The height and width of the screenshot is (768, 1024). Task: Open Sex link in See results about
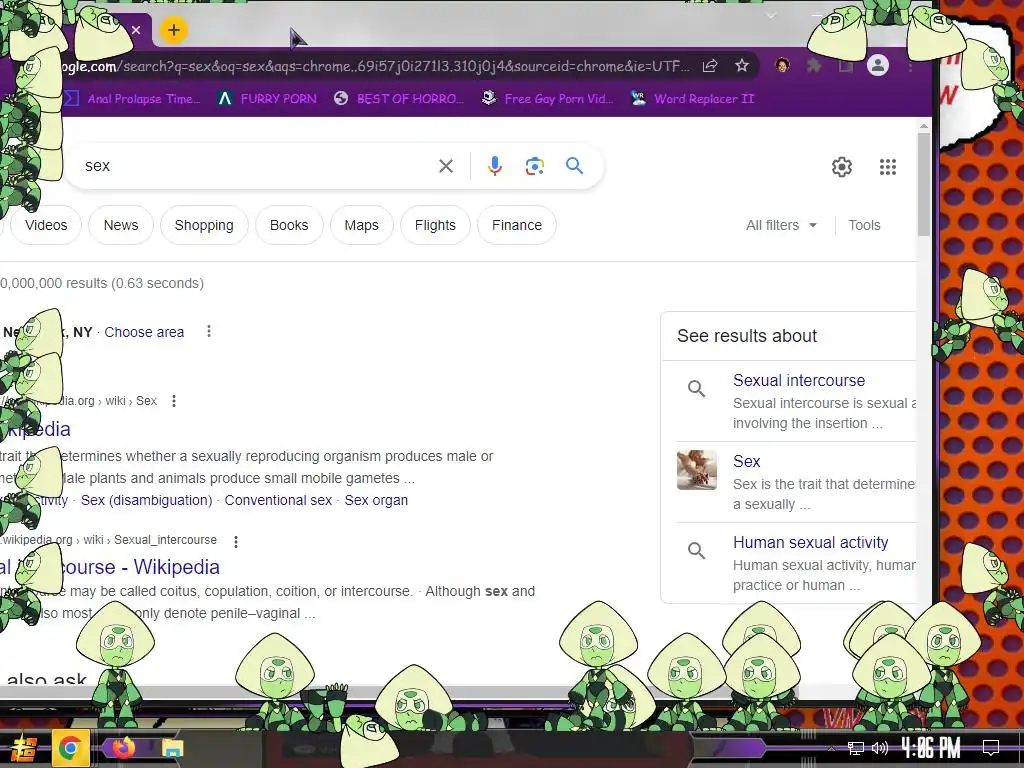point(746,461)
